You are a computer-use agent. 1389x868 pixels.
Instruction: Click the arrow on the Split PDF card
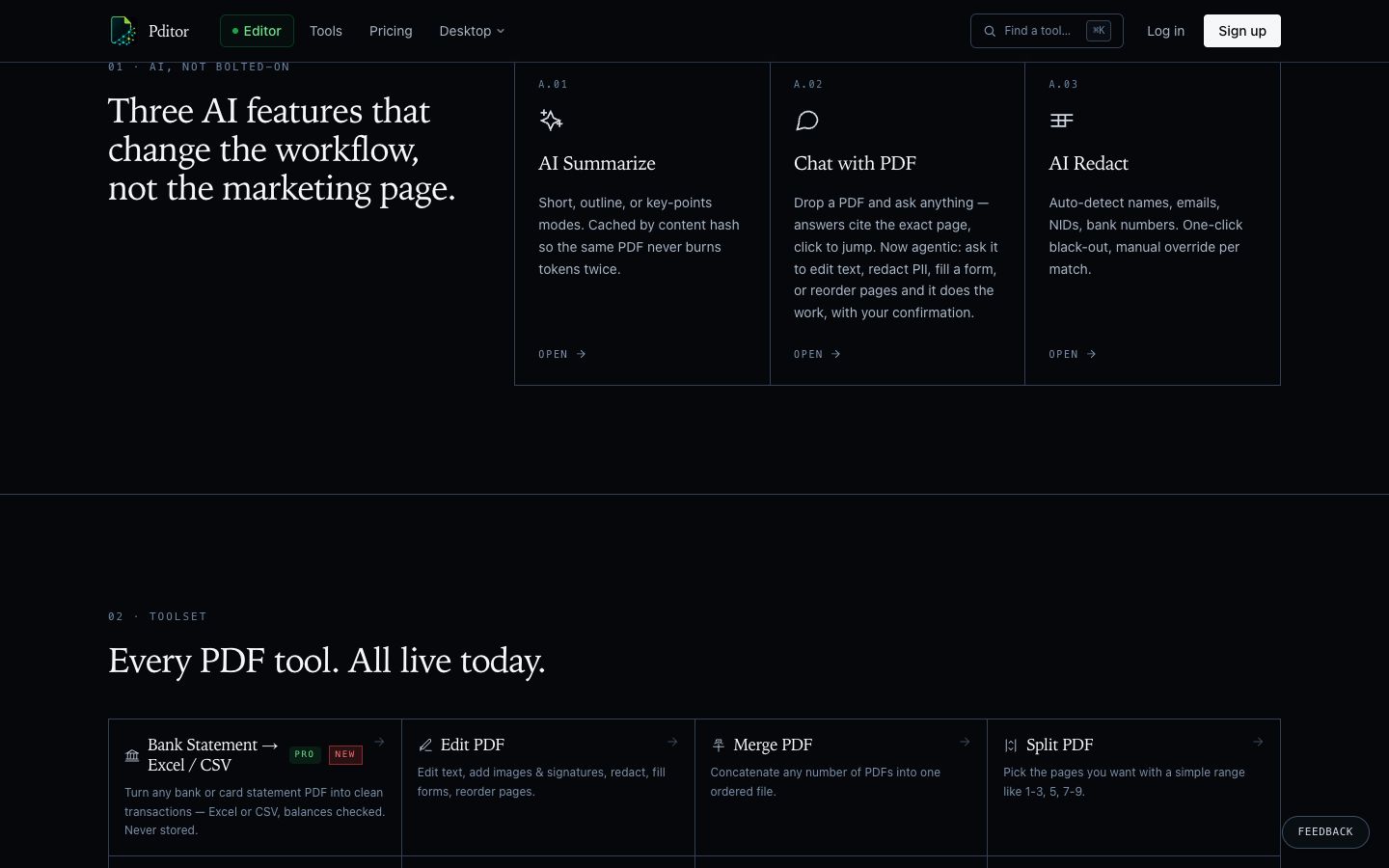pyautogui.click(x=1258, y=742)
